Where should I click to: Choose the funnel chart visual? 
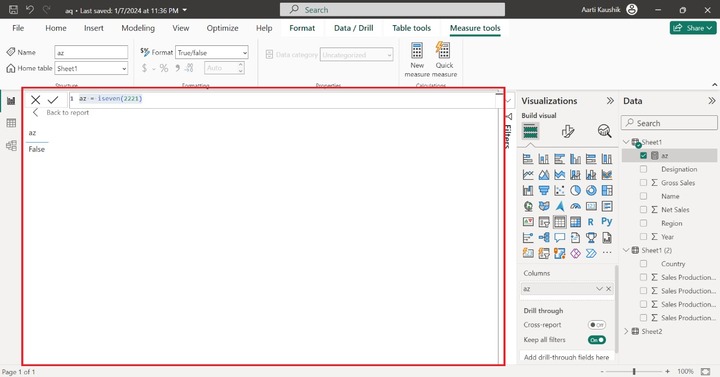click(x=544, y=190)
